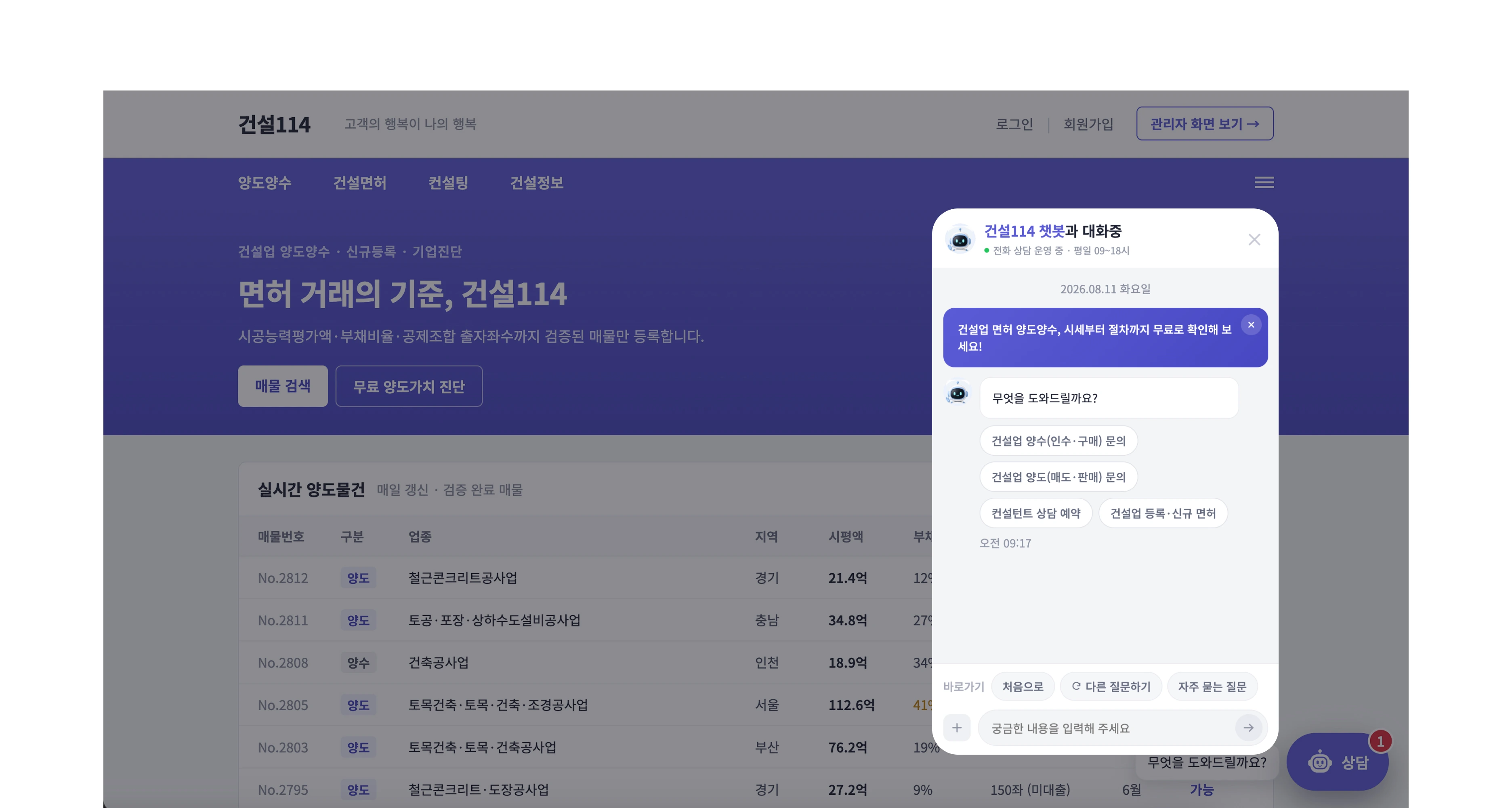Select 컨설턴트 상담 예약 chip

[x=1036, y=513]
